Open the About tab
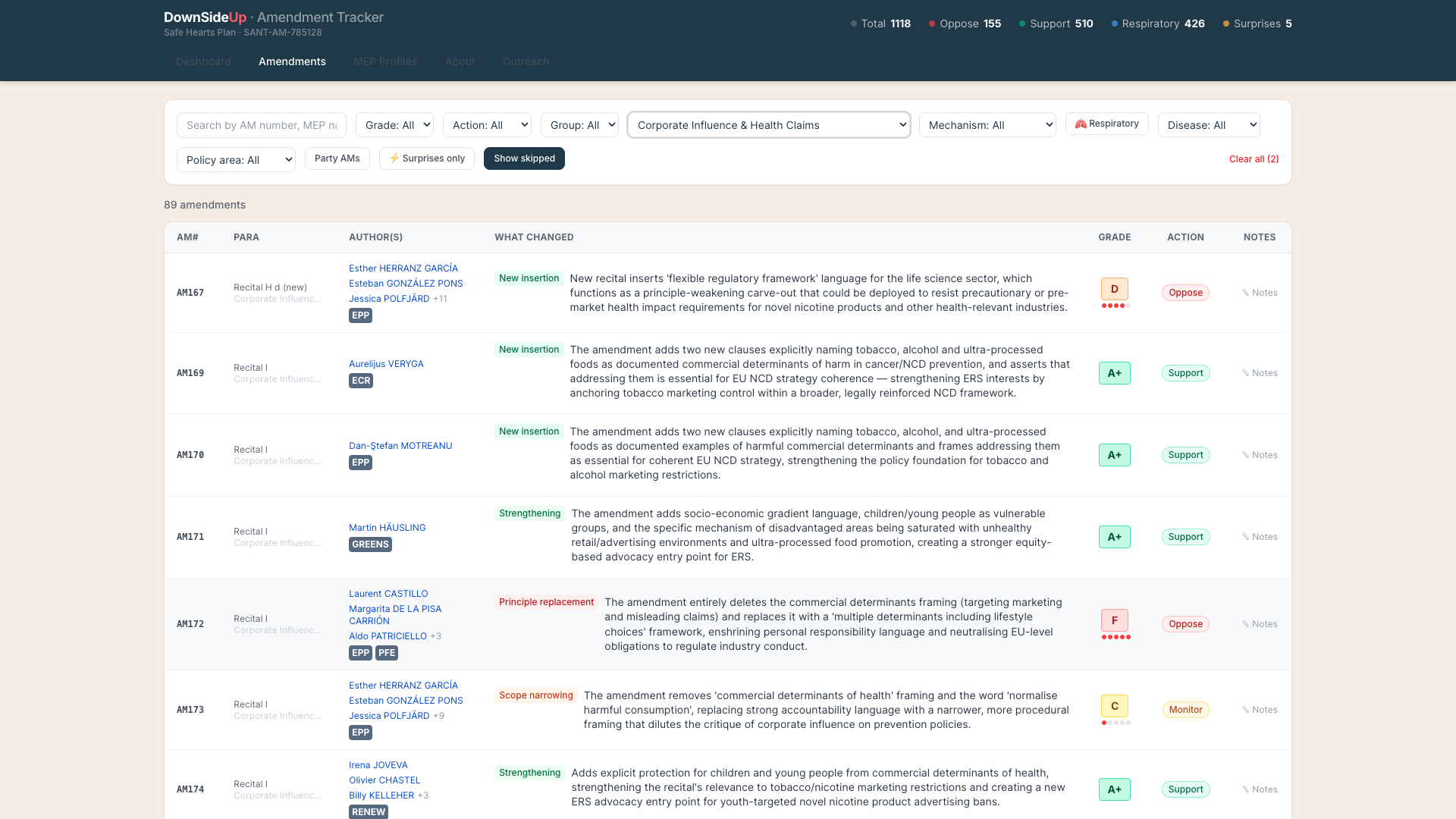Screen dimensions: 1456x819 (460, 61)
